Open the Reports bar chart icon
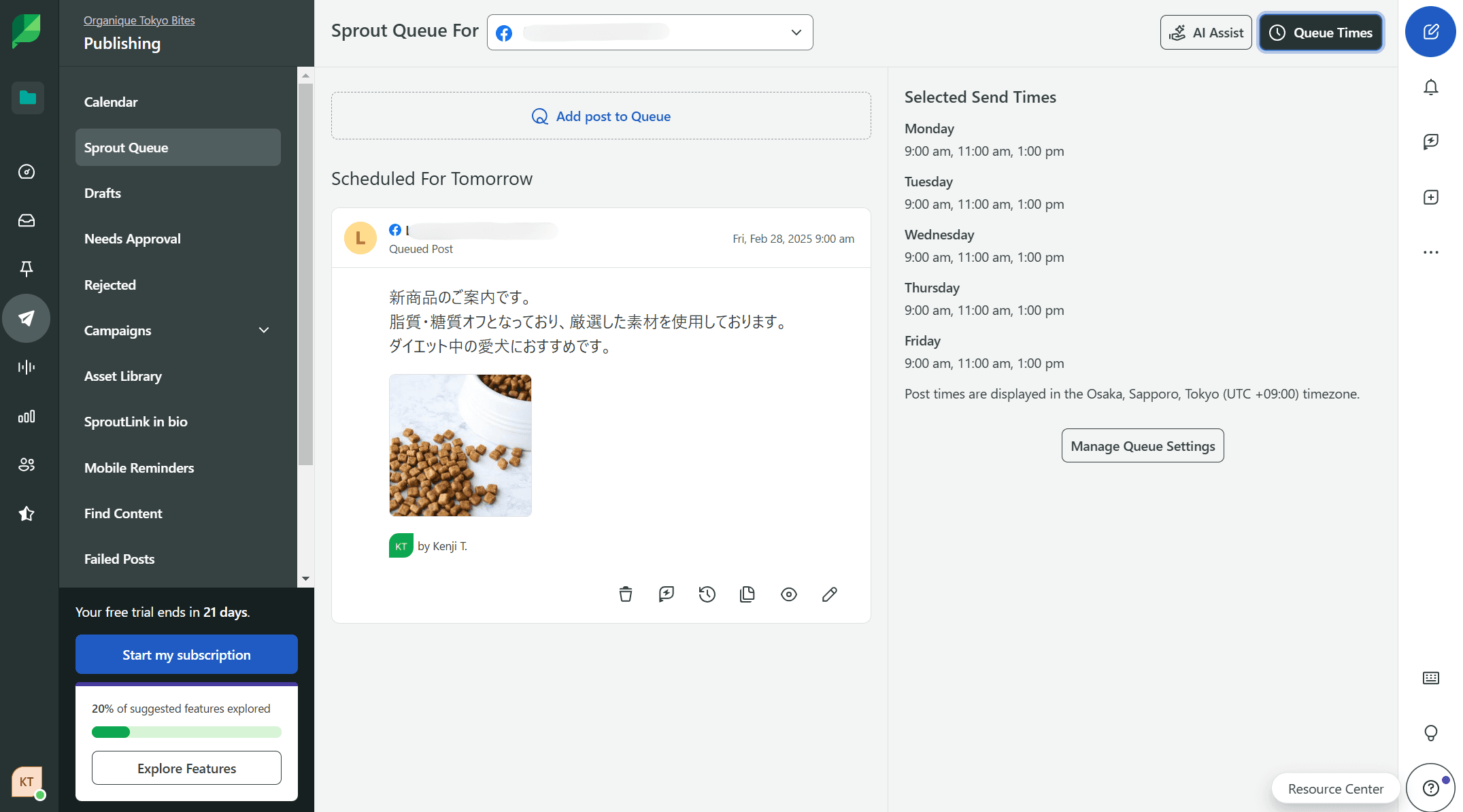 pyautogui.click(x=27, y=416)
